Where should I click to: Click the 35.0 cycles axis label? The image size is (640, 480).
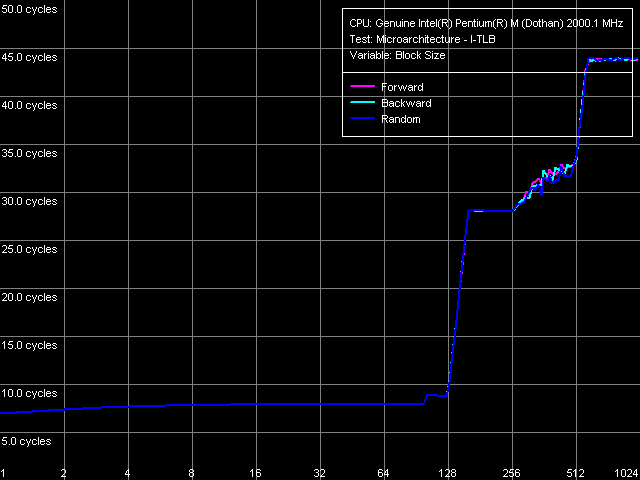[29, 153]
